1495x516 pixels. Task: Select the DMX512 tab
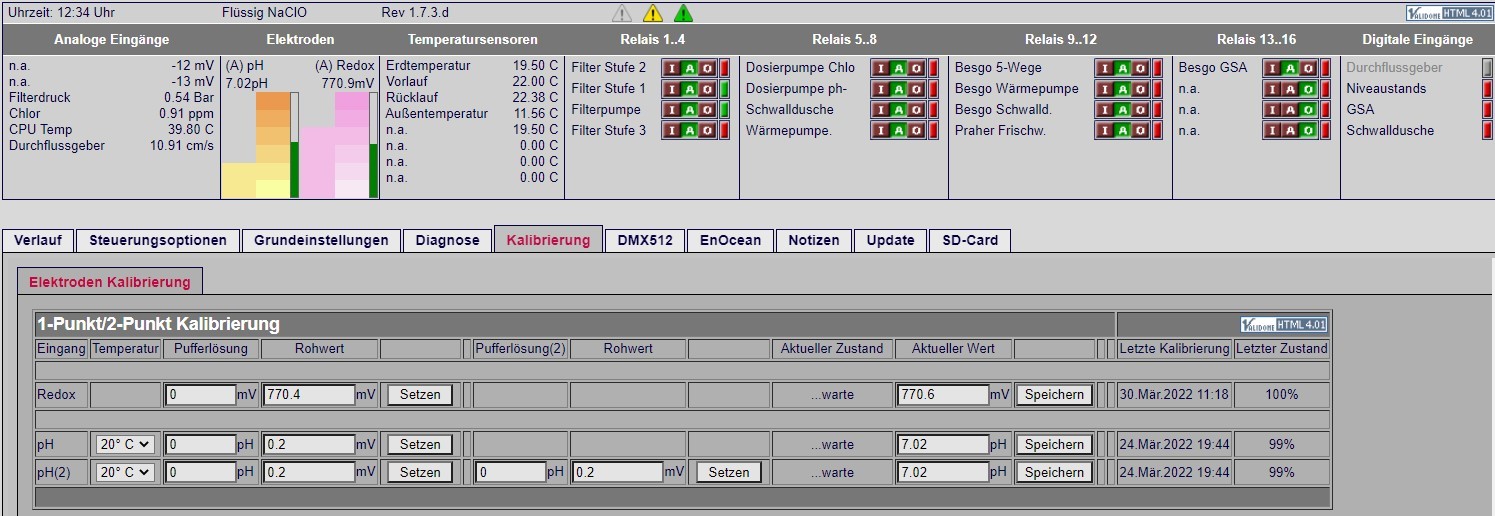point(645,240)
